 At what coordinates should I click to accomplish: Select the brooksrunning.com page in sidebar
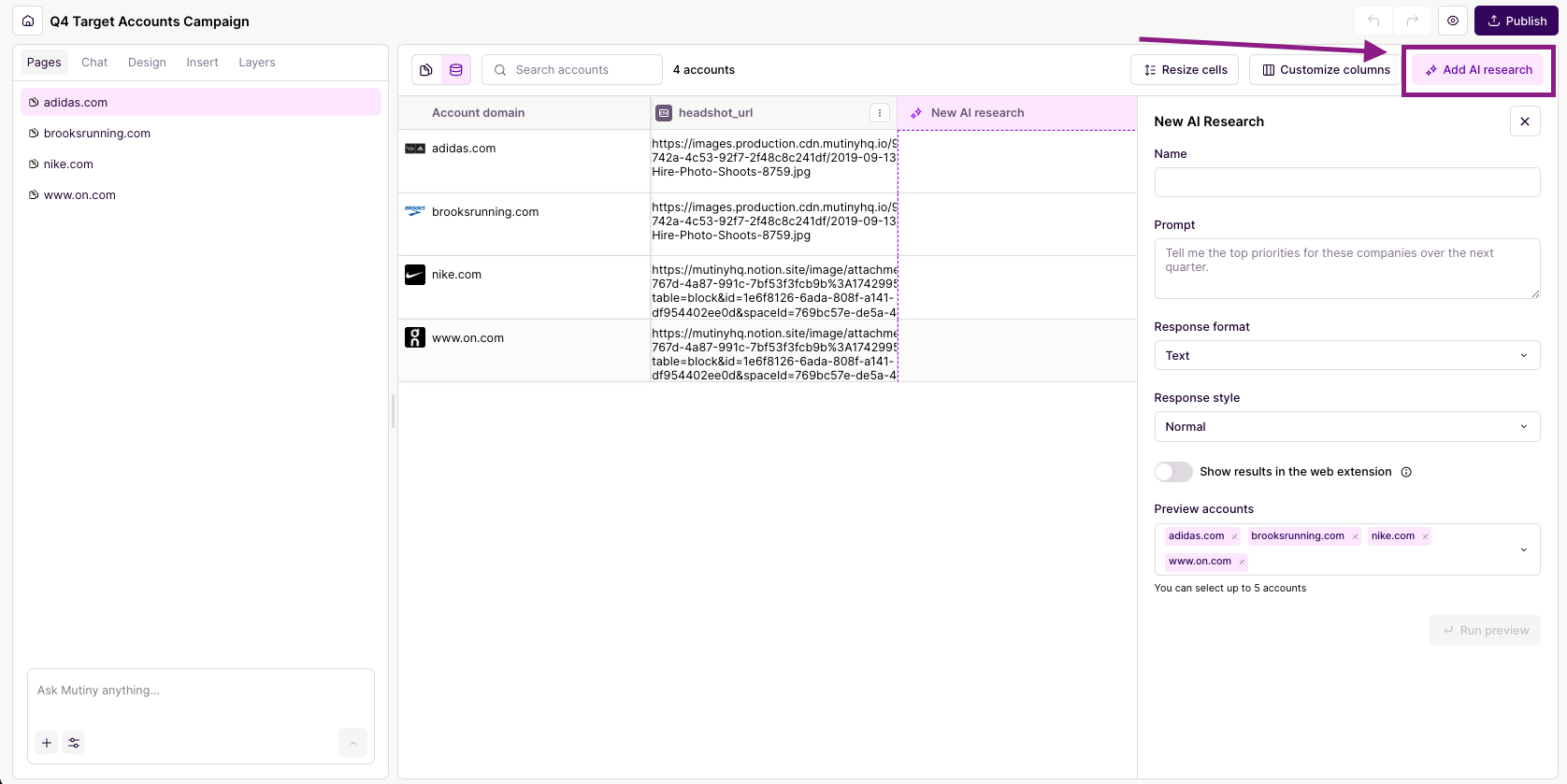(x=201, y=133)
